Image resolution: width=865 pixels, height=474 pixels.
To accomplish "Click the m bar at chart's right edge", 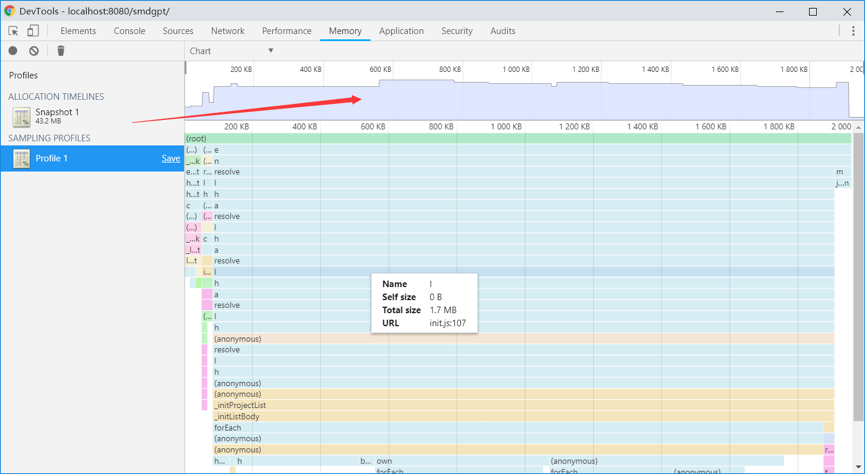I will 842,172.
